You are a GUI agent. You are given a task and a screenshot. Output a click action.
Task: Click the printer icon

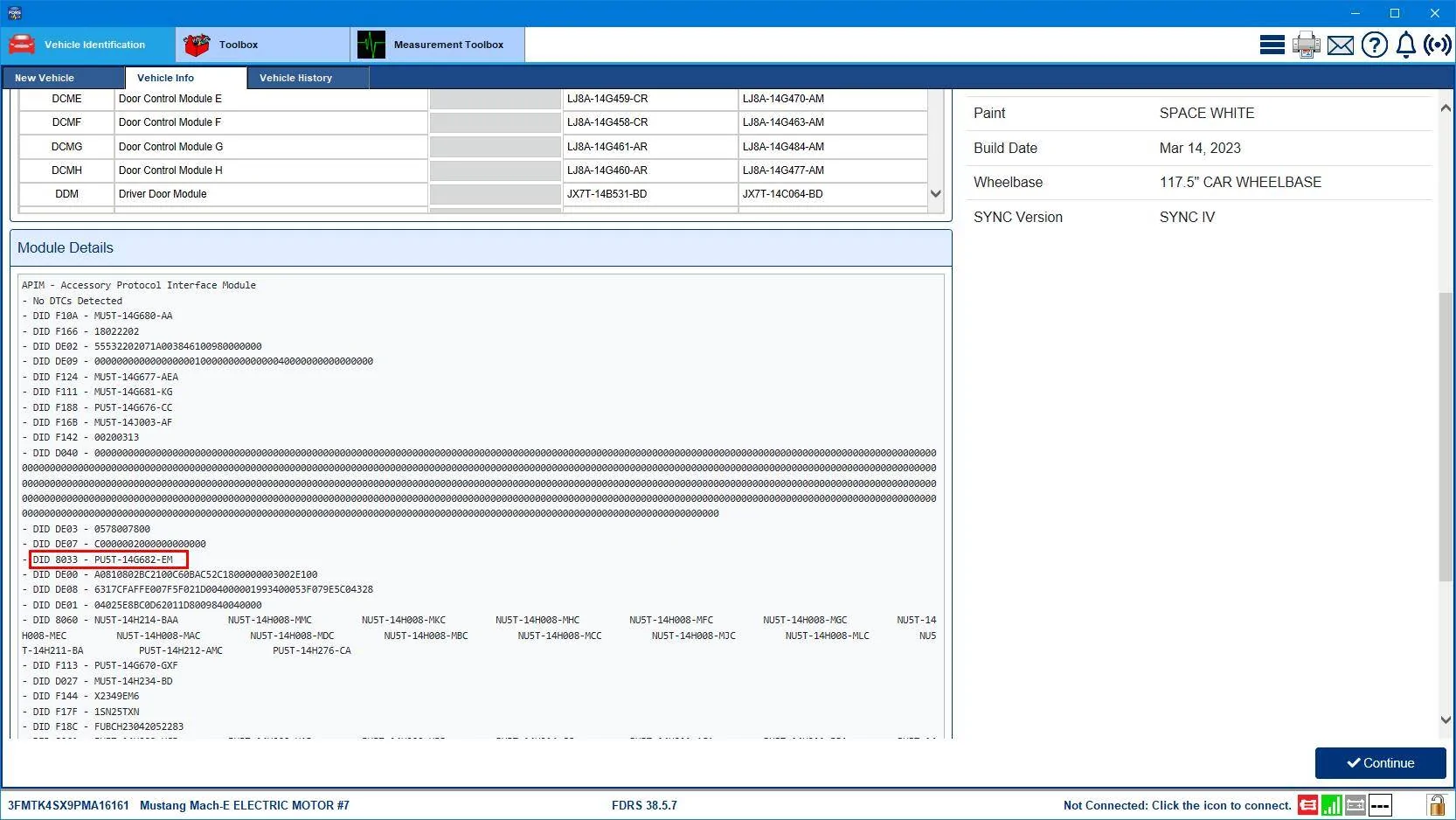[1306, 45]
